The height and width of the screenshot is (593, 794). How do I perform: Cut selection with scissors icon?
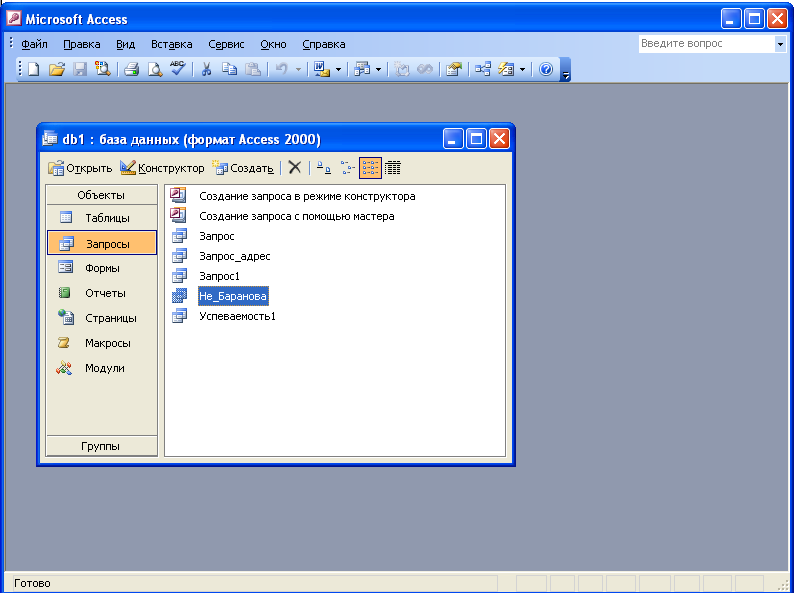pyautogui.click(x=206, y=69)
